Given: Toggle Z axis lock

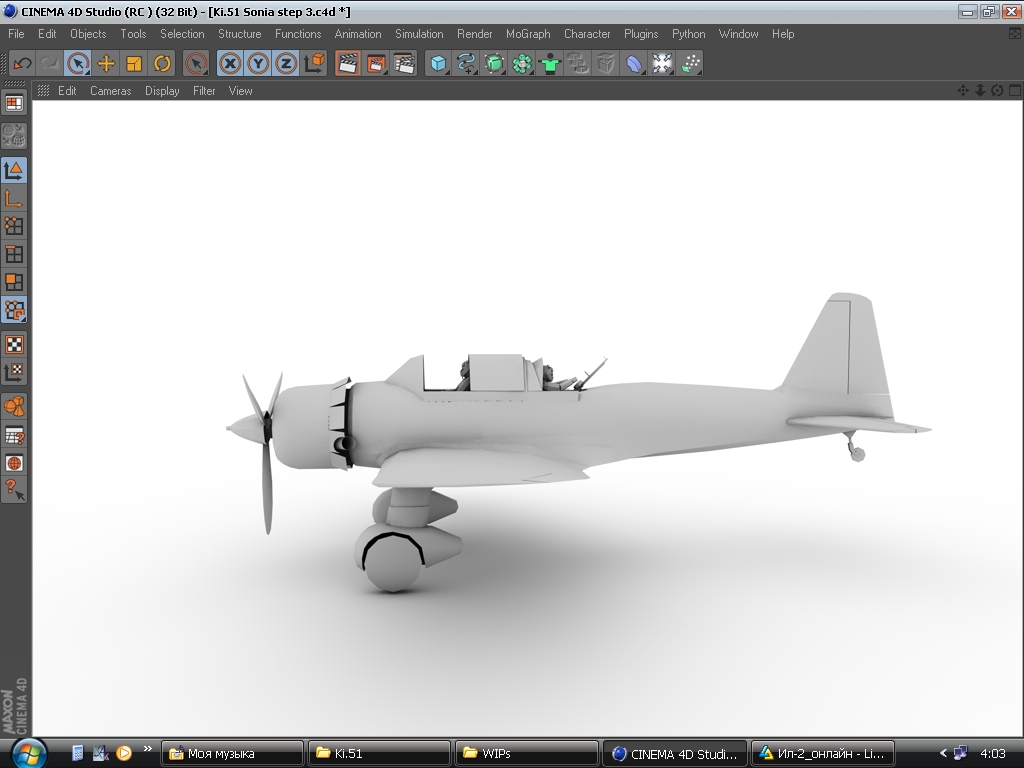Looking at the screenshot, I should click(x=286, y=63).
